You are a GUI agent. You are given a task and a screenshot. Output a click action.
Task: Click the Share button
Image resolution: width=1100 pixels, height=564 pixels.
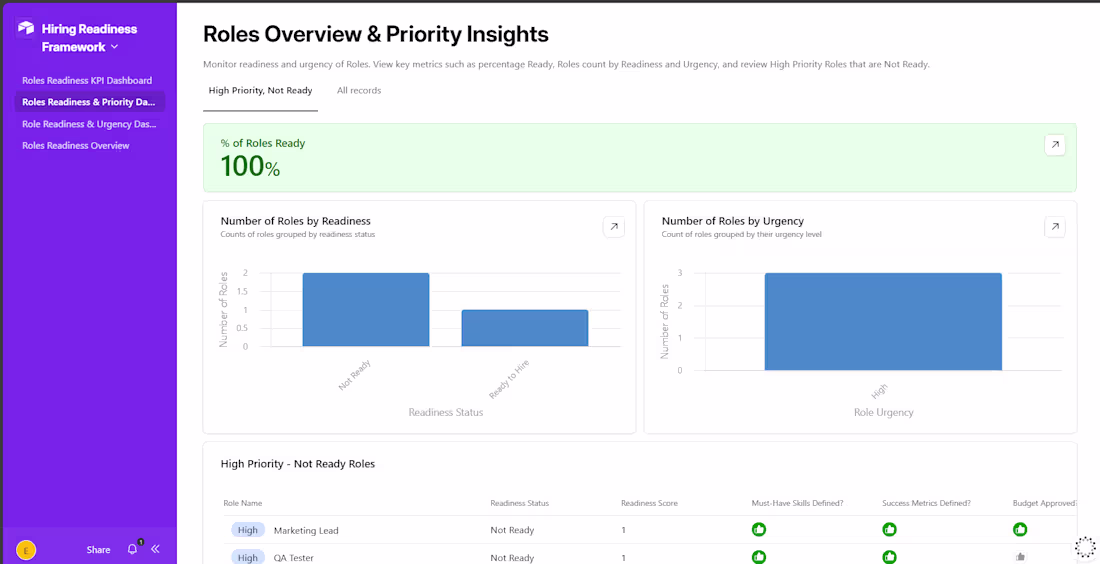tap(98, 549)
